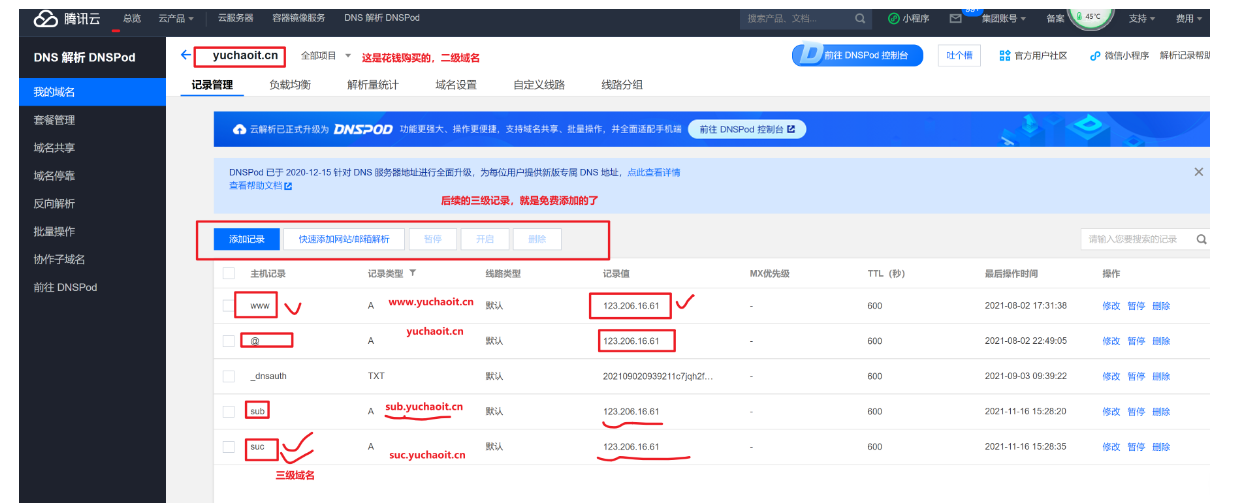Check the box for the www record
The width and height of the screenshot is (1237, 503).
[229, 306]
